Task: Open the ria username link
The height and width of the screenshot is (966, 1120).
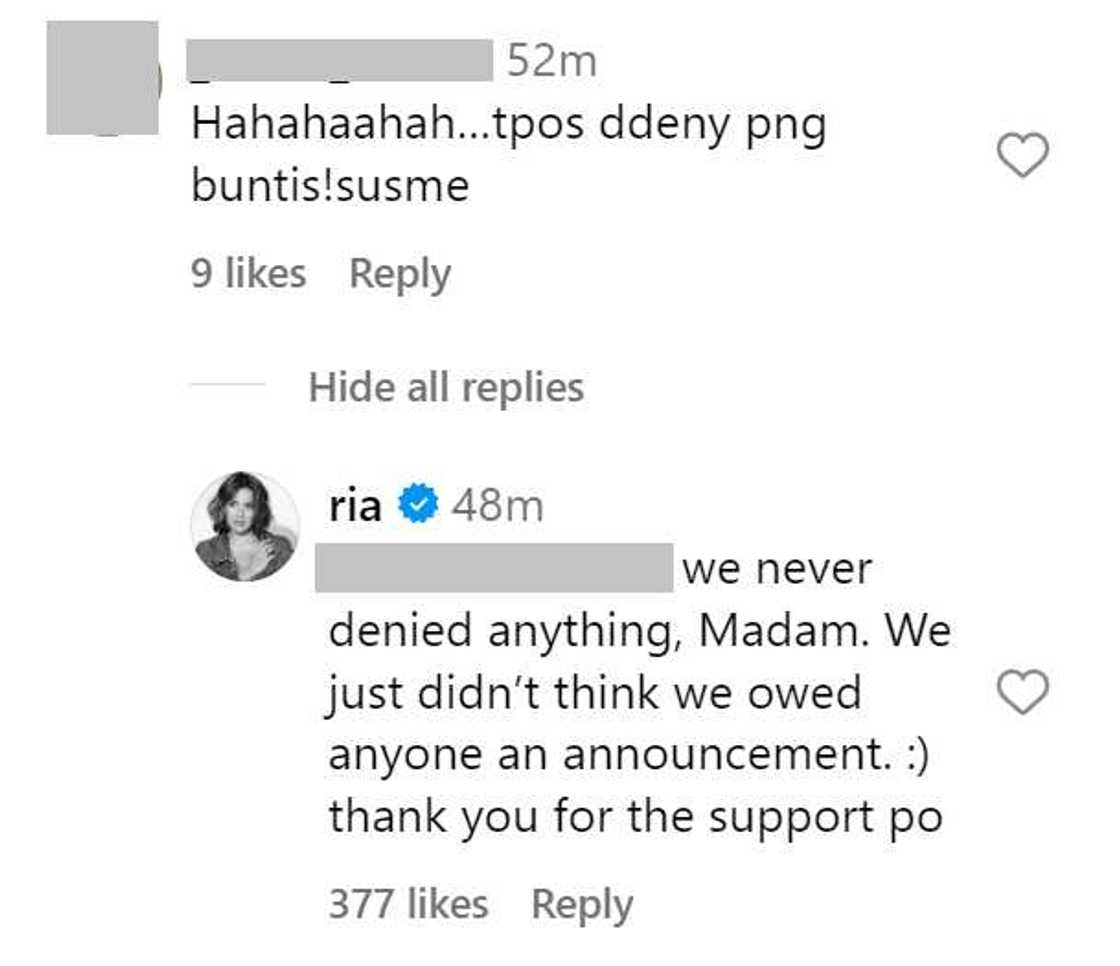Action: (355, 507)
